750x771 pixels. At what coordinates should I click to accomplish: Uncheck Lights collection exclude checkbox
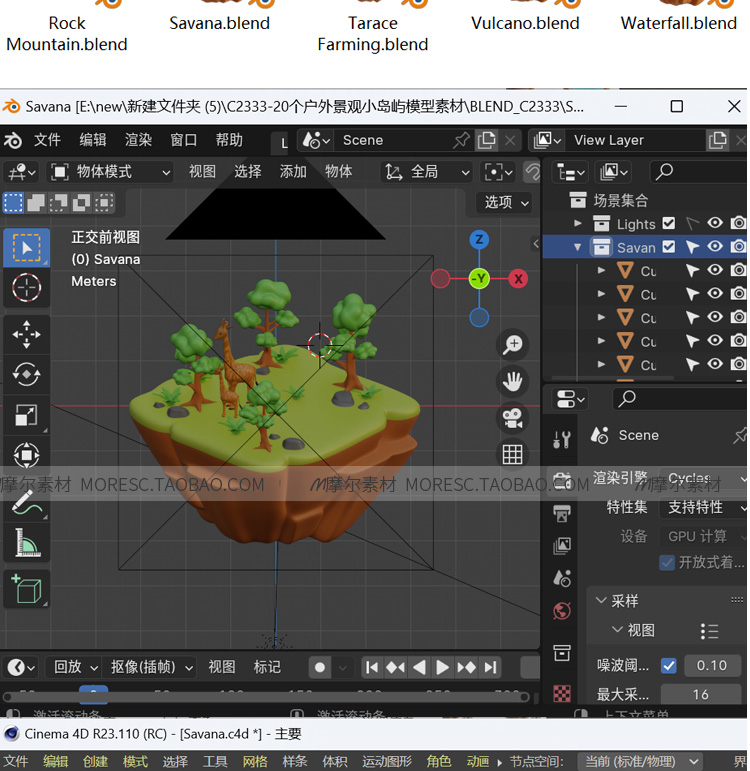[668, 223]
